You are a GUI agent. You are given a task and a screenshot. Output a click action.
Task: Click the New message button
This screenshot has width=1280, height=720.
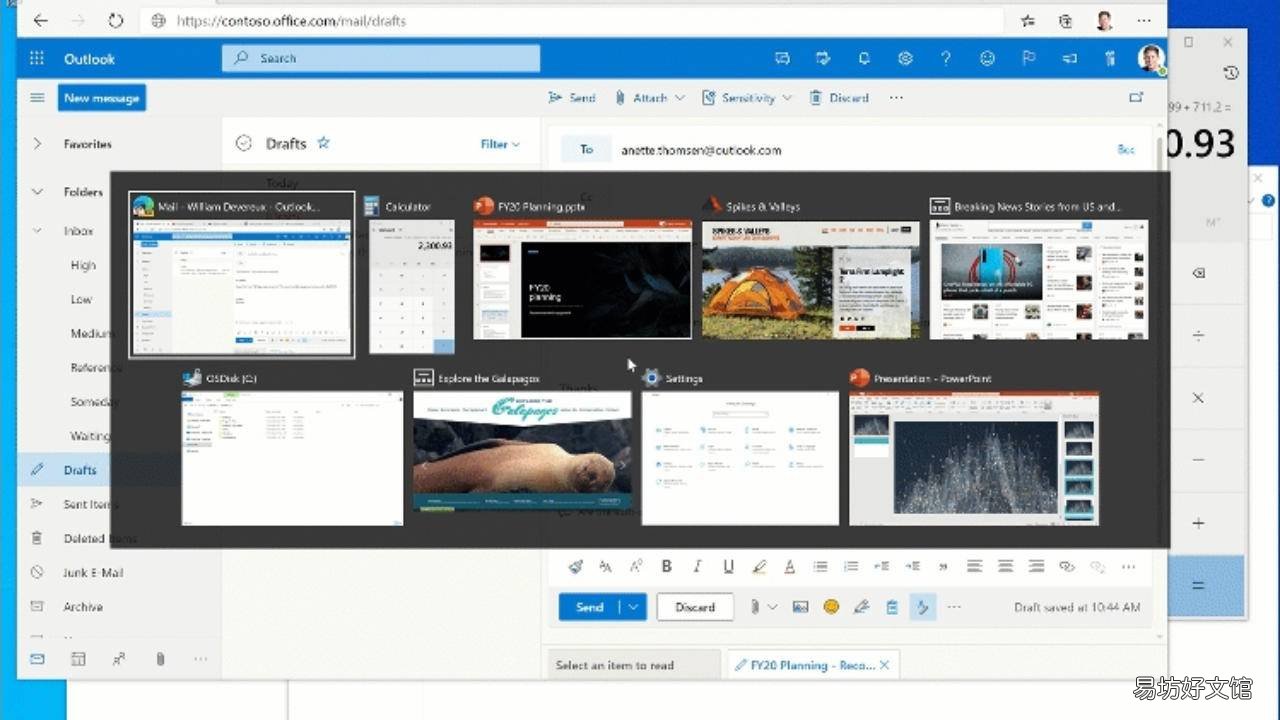tap(101, 98)
